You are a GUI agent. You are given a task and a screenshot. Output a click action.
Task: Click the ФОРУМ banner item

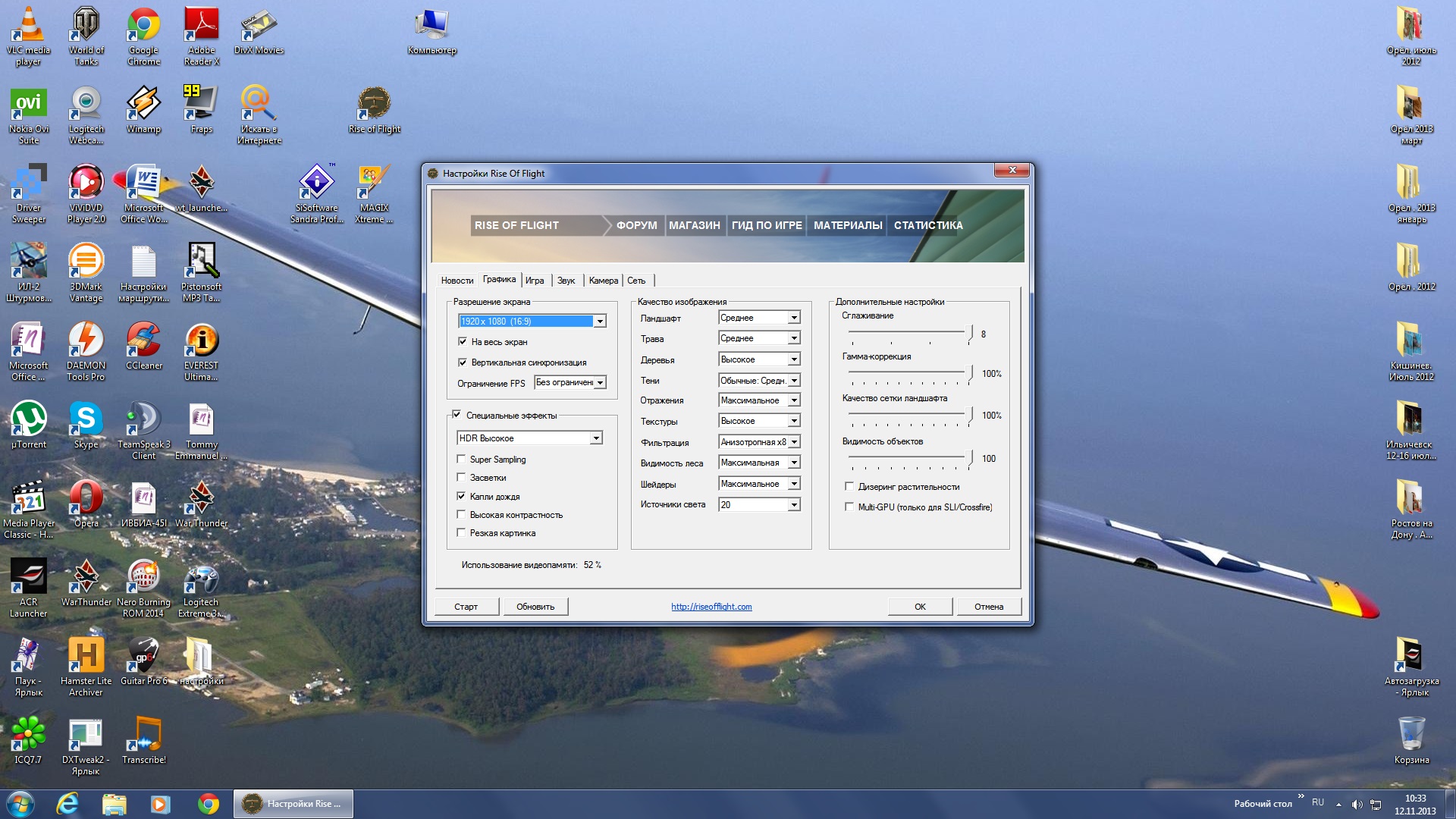[x=636, y=225]
